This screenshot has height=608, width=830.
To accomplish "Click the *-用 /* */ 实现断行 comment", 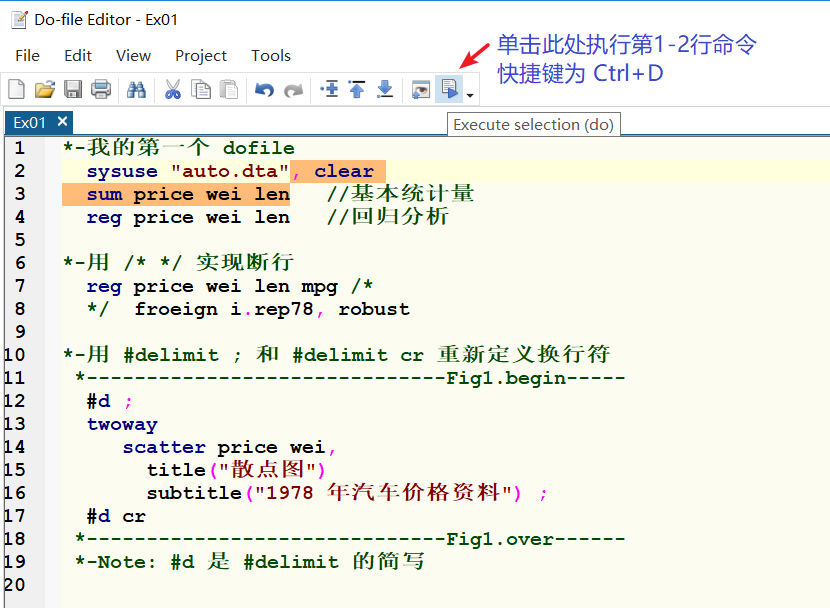I will (x=178, y=262).
